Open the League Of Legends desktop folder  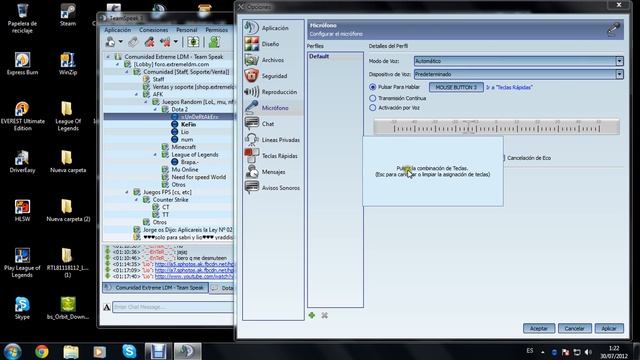tap(68, 116)
